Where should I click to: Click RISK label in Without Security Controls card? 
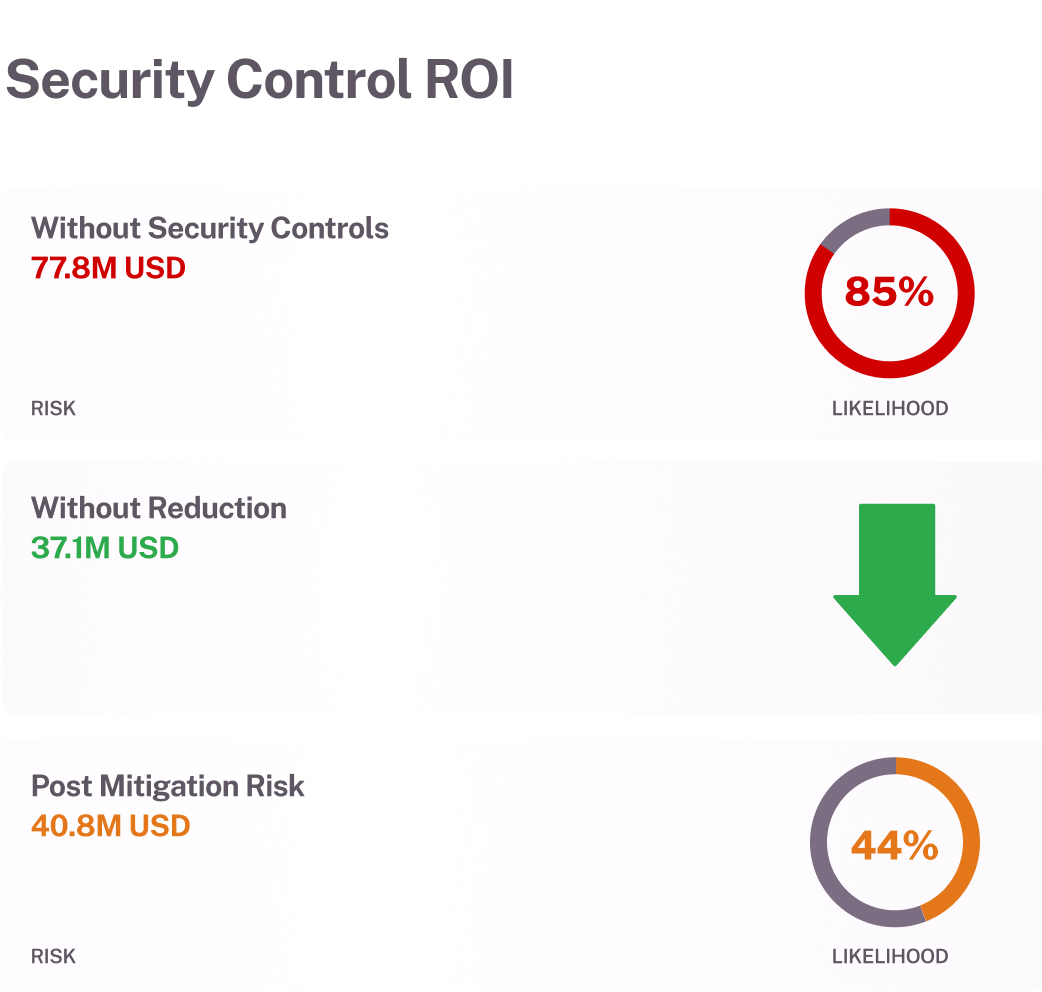53,408
